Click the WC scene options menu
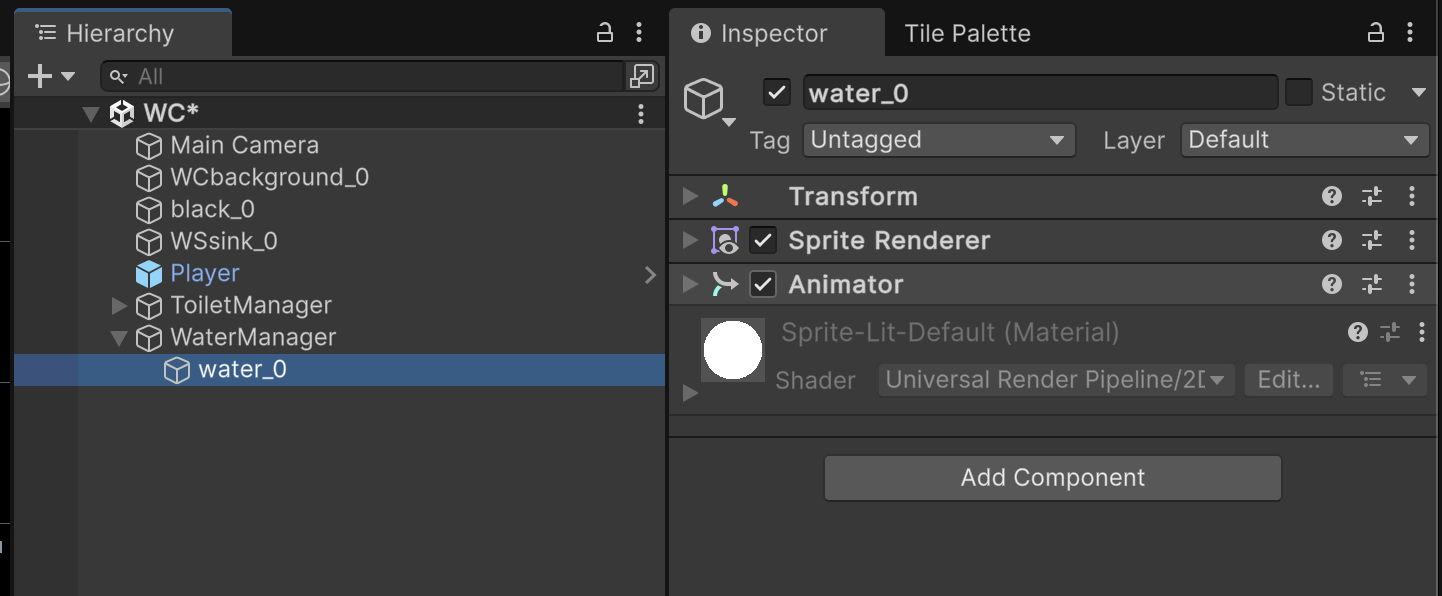The width and height of the screenshot is (1442, 596). tap(641, 114)
